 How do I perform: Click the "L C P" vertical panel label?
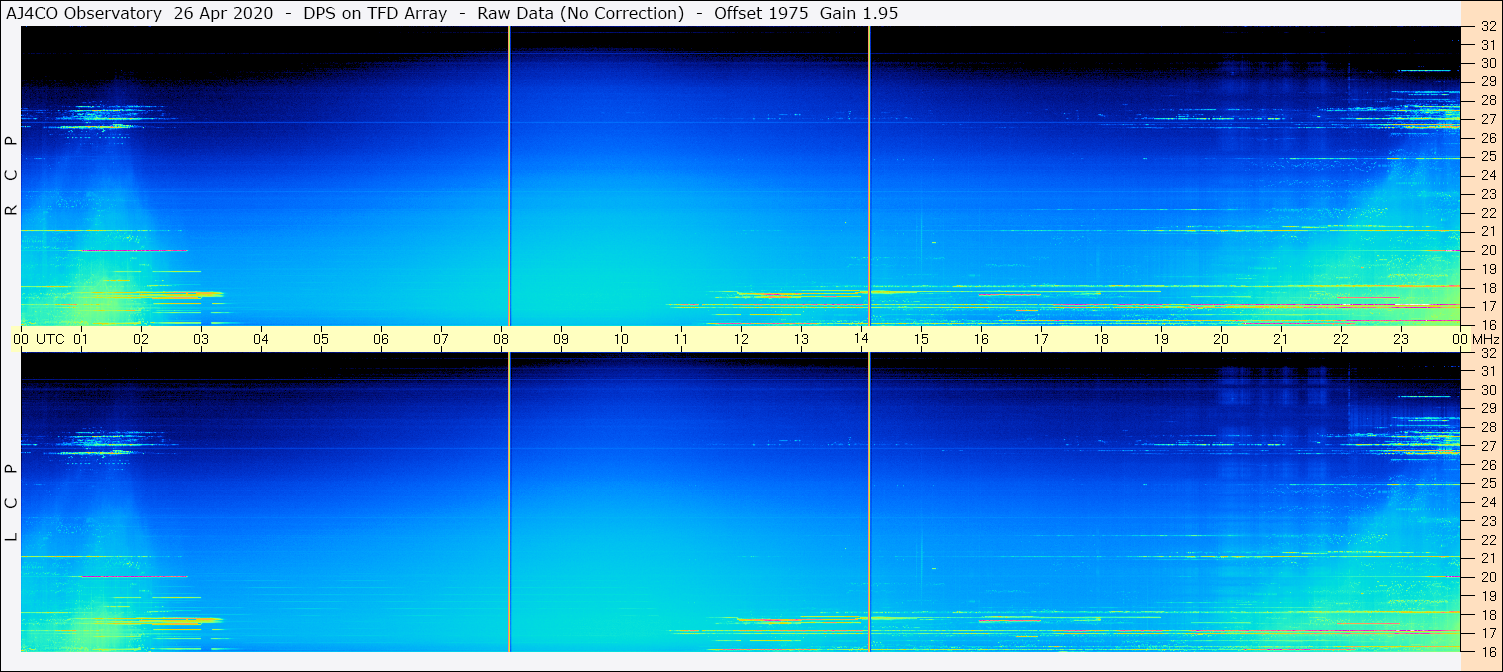point(12,502)
